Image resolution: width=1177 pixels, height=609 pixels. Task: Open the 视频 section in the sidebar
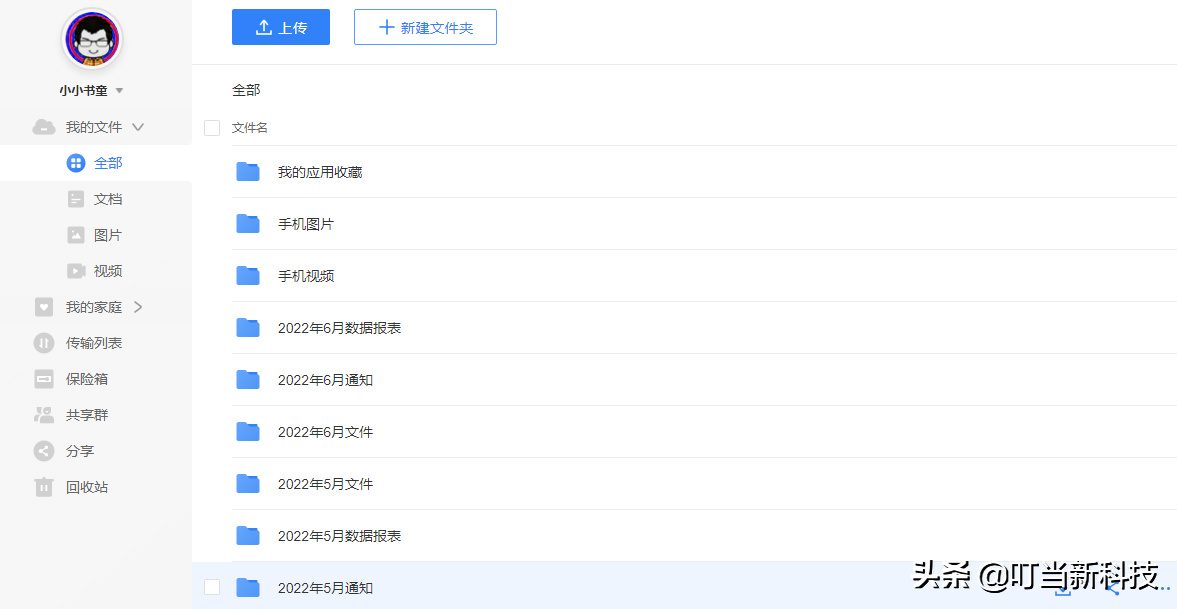coord(109,270)
